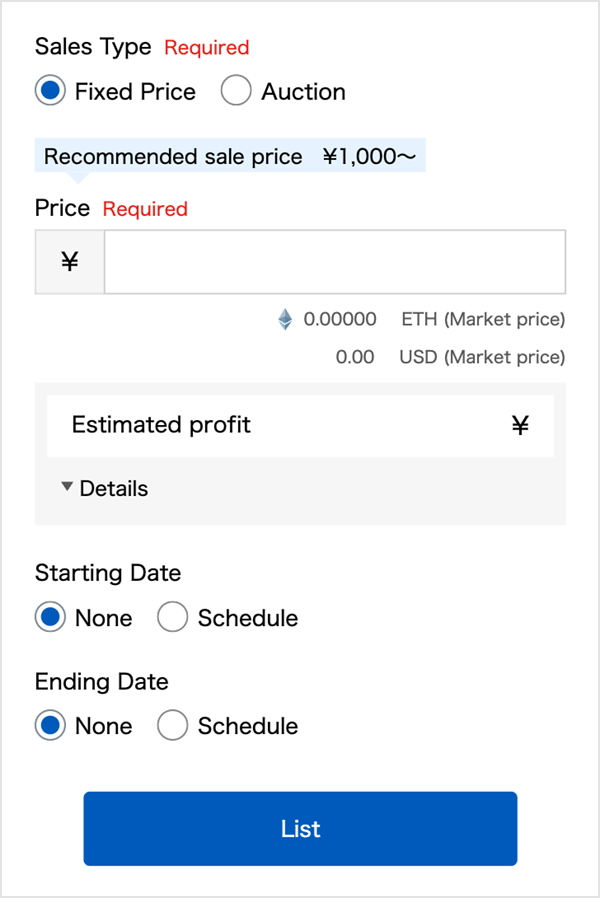Choose Auction as the sales type
The width and height of the screenshot is (600, 898).
point(236,91)
